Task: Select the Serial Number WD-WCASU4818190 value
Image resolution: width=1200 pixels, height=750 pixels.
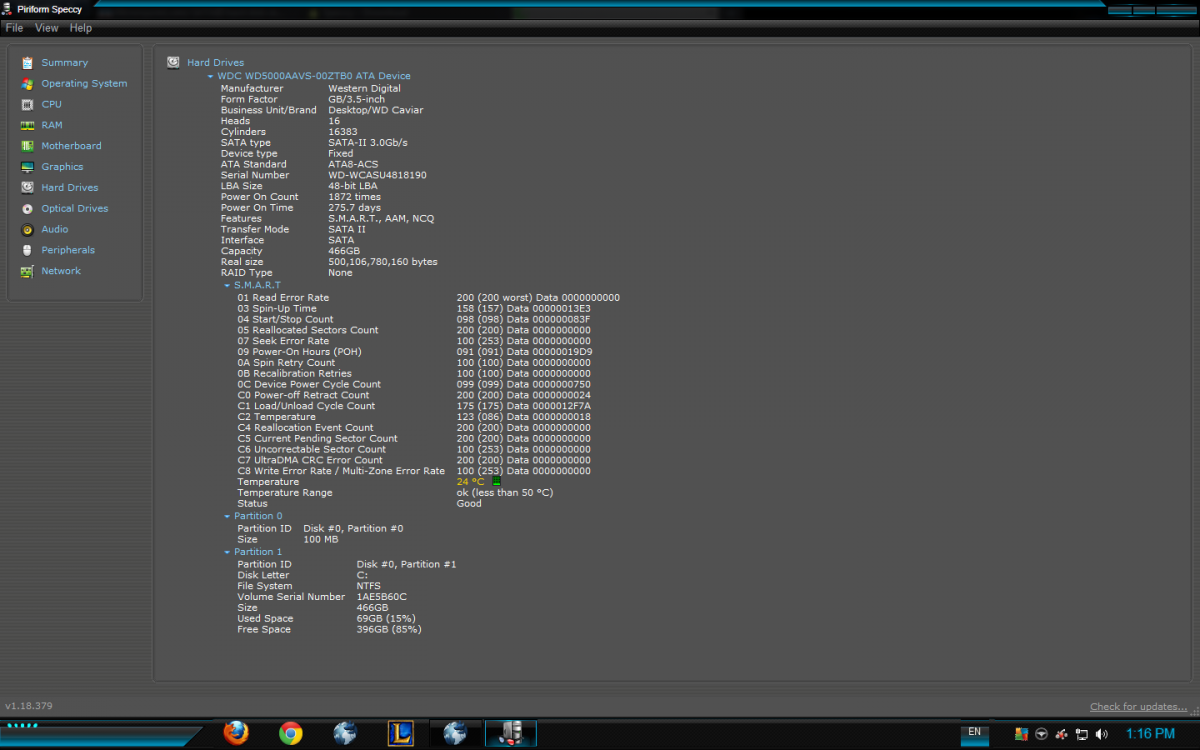Action: (x=377, y=175)
